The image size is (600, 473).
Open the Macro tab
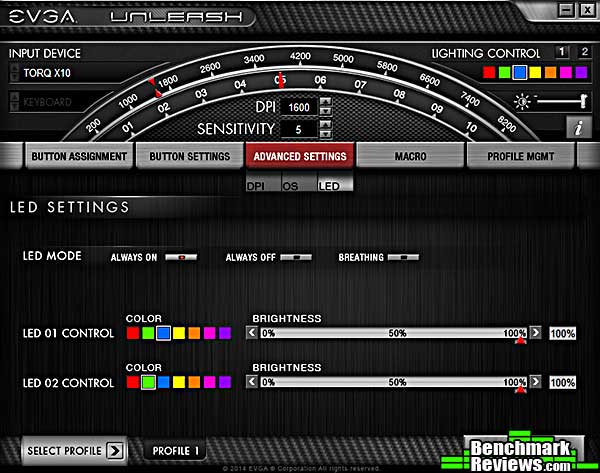point(410,157)
